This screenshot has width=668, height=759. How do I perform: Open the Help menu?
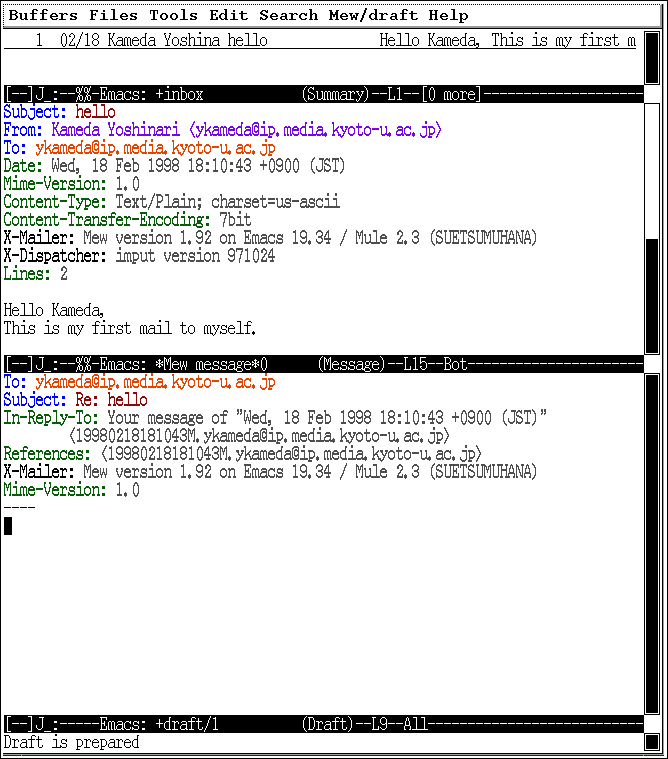point(448,15)
